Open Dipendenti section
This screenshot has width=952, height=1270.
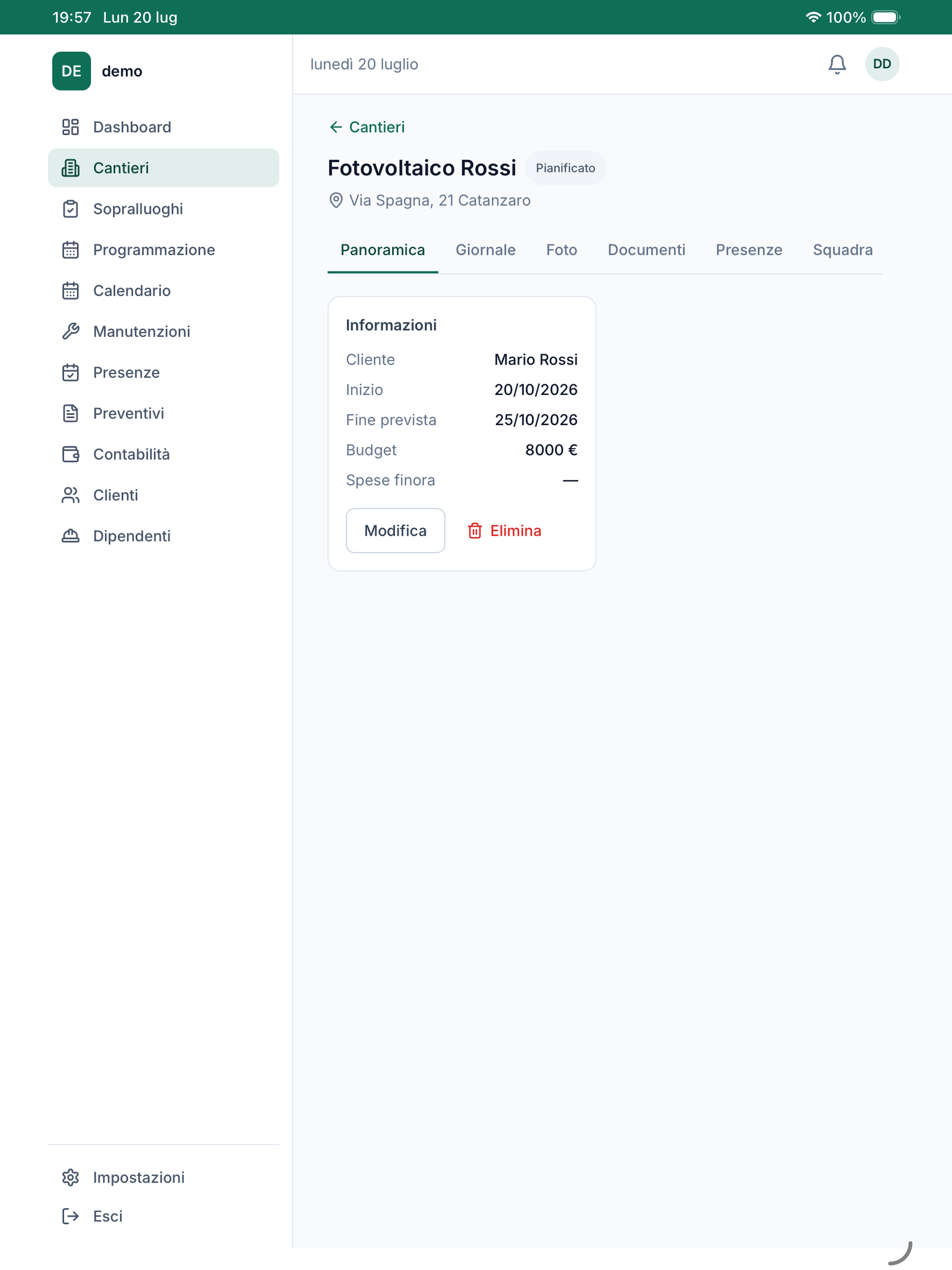point(164,536)
